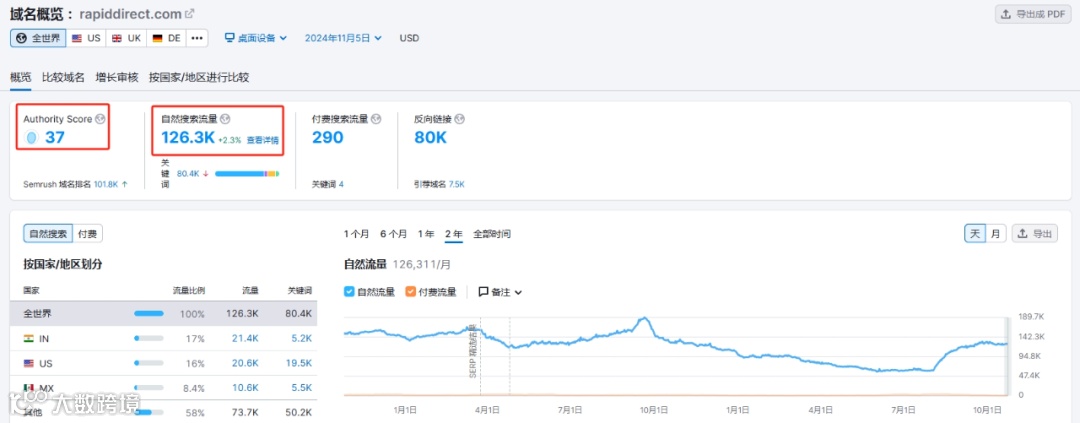Switch chart granularity to 月
The width and height of the screenshot is (1080, 423).
[995, 234]
